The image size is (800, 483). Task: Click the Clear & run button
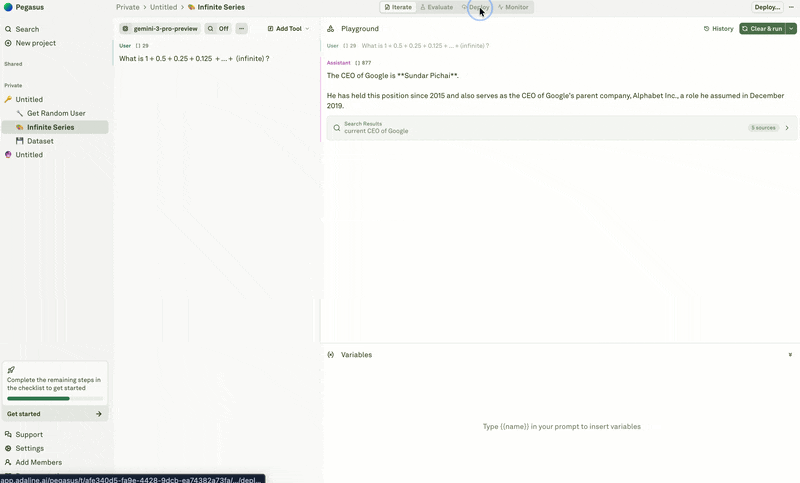click(x=762, y=29)
